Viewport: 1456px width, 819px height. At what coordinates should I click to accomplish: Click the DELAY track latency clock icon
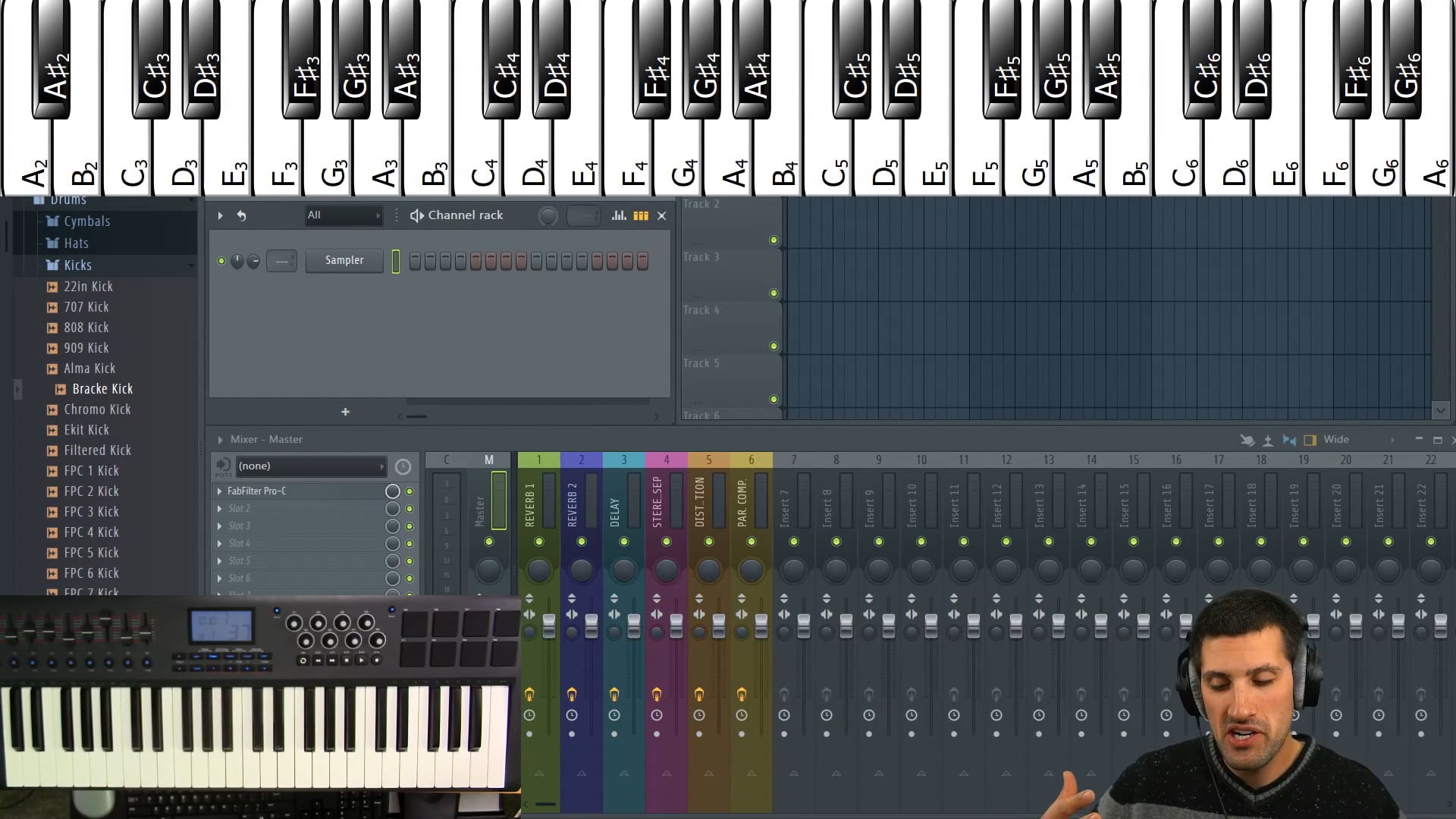coord(614,715)
